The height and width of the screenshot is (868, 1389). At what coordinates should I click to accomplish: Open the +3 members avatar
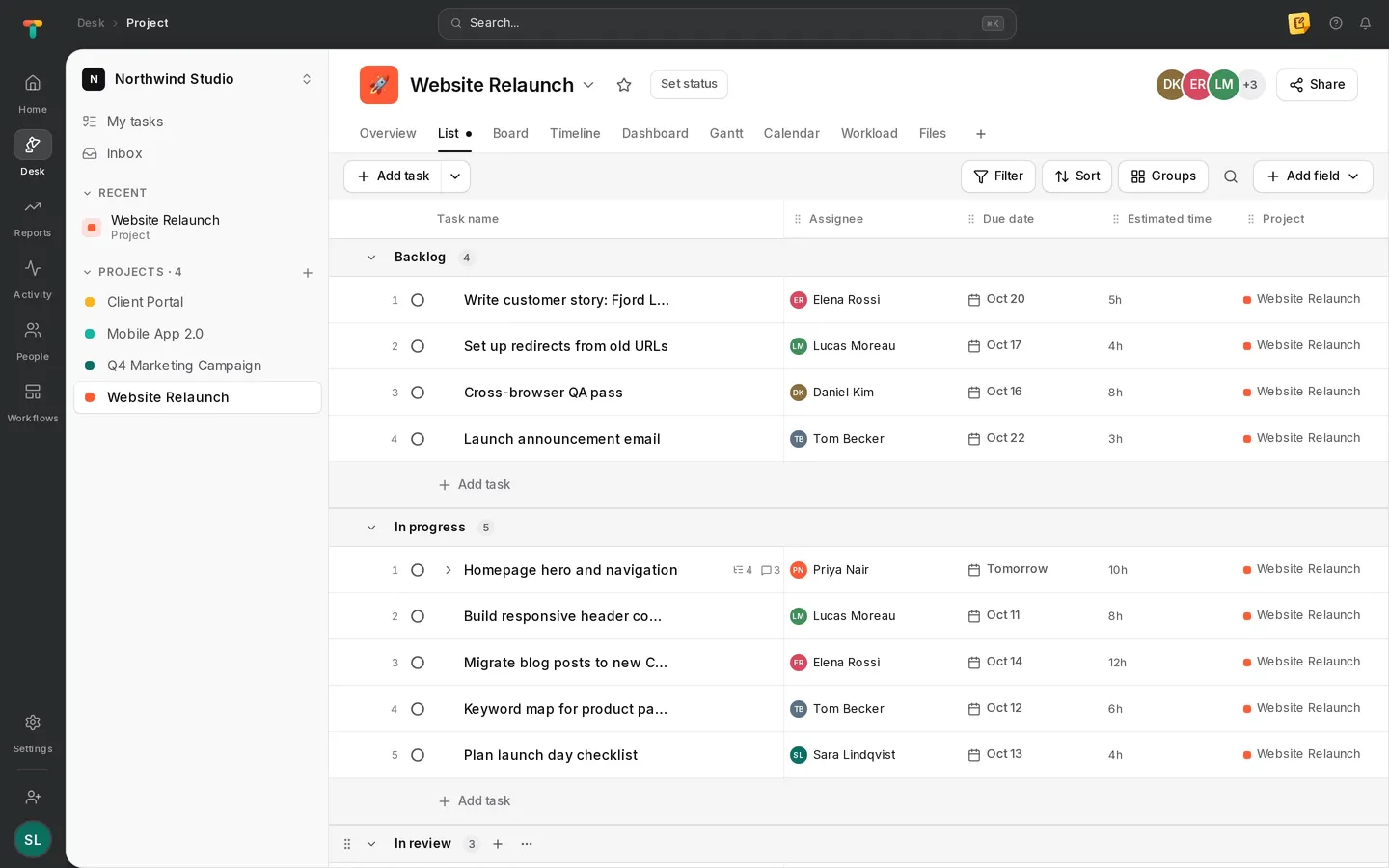pyautogui.click(x=1250, y=85)
